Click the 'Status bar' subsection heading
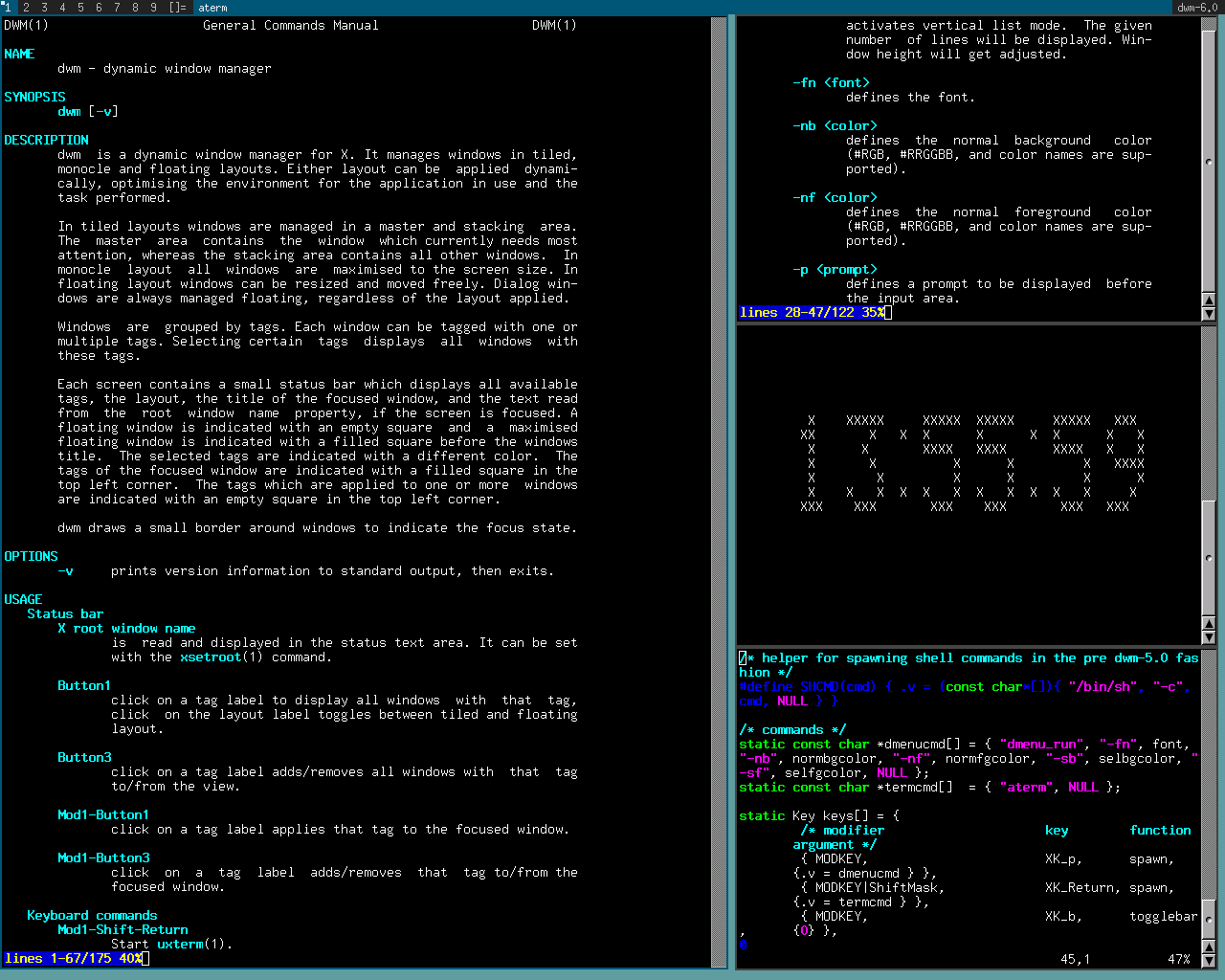1225x980 pixels. pos(65,614)
